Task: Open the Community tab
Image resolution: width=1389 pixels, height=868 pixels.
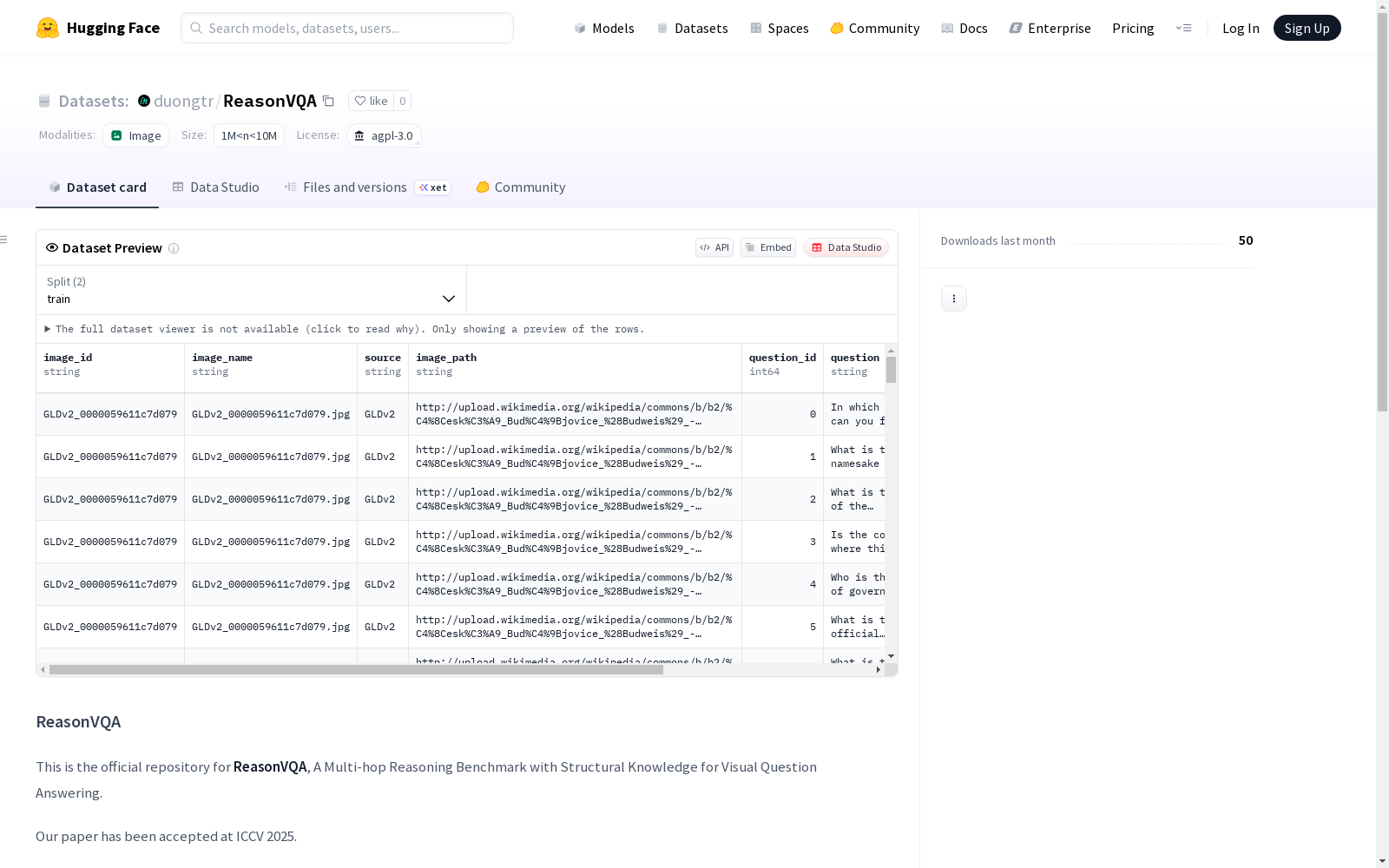Action: (x=521, y=187)
